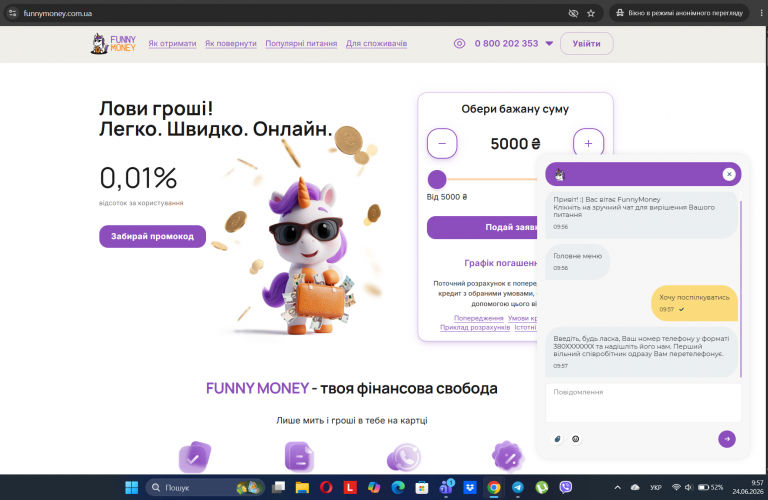Click the Хочу поспілкуватись chat message
Viewport: 768px width, 500px height.
point(694,303)
